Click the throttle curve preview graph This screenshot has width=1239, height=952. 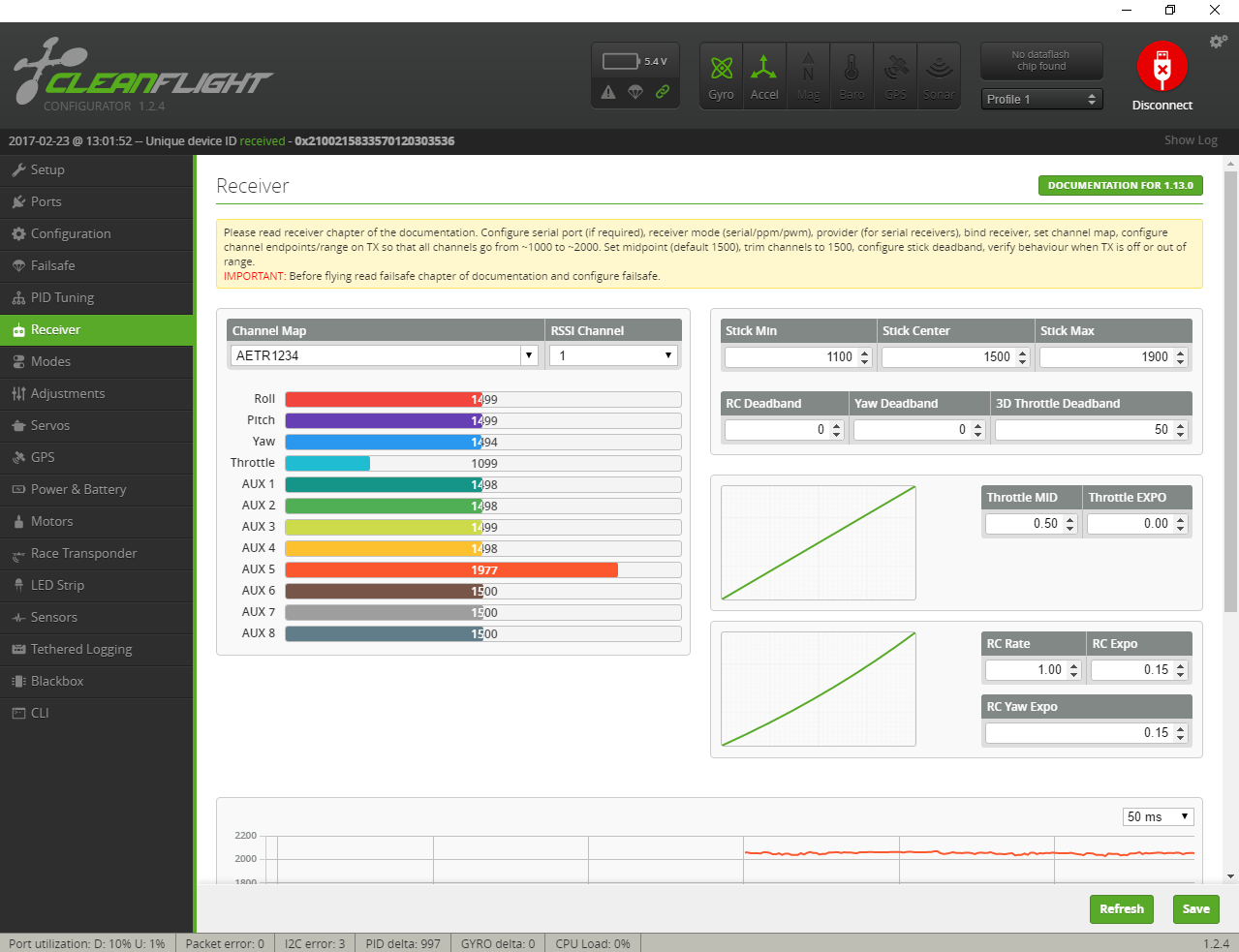819,543
